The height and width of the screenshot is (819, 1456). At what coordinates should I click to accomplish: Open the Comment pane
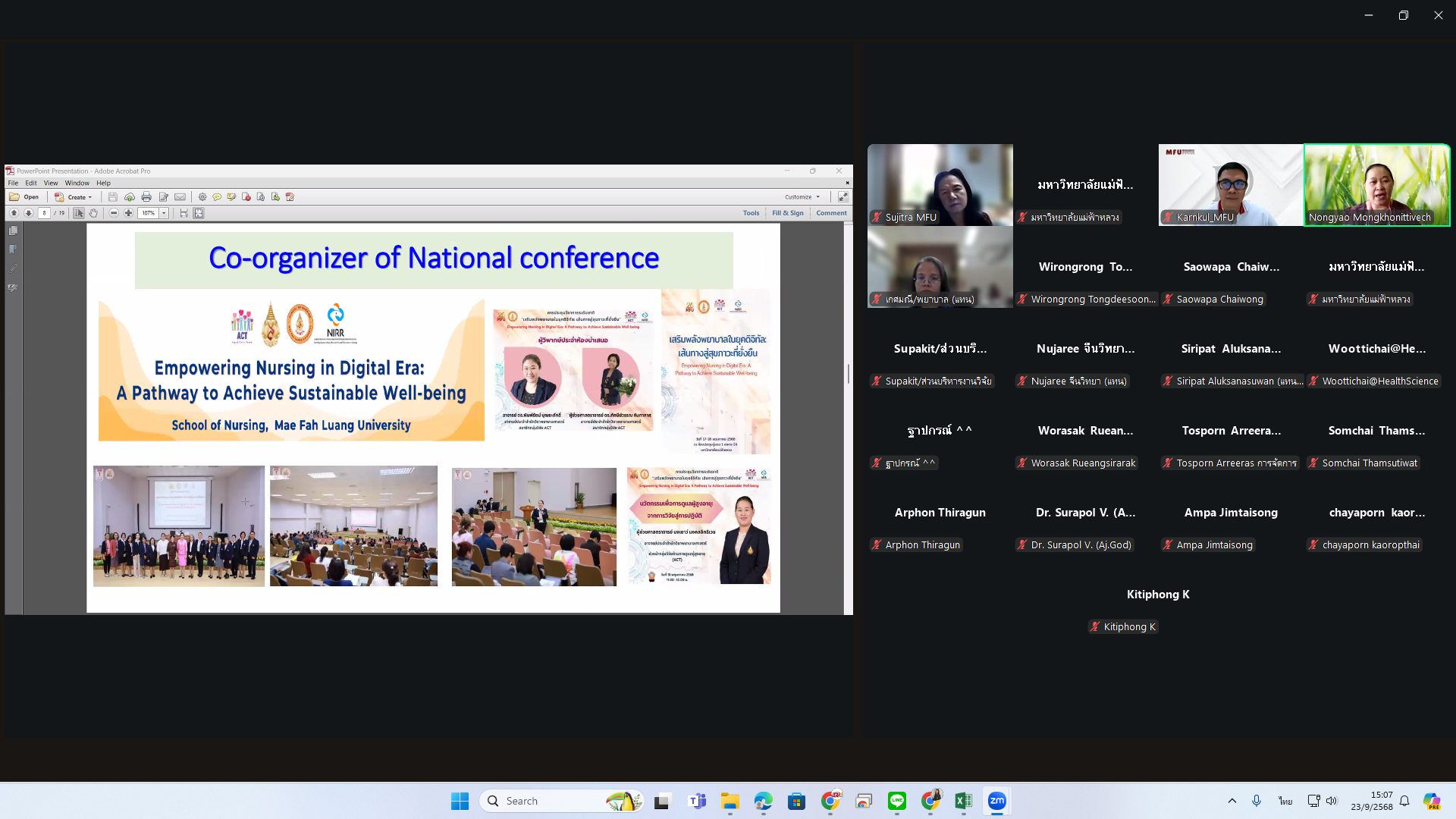(x=831, y=213)
